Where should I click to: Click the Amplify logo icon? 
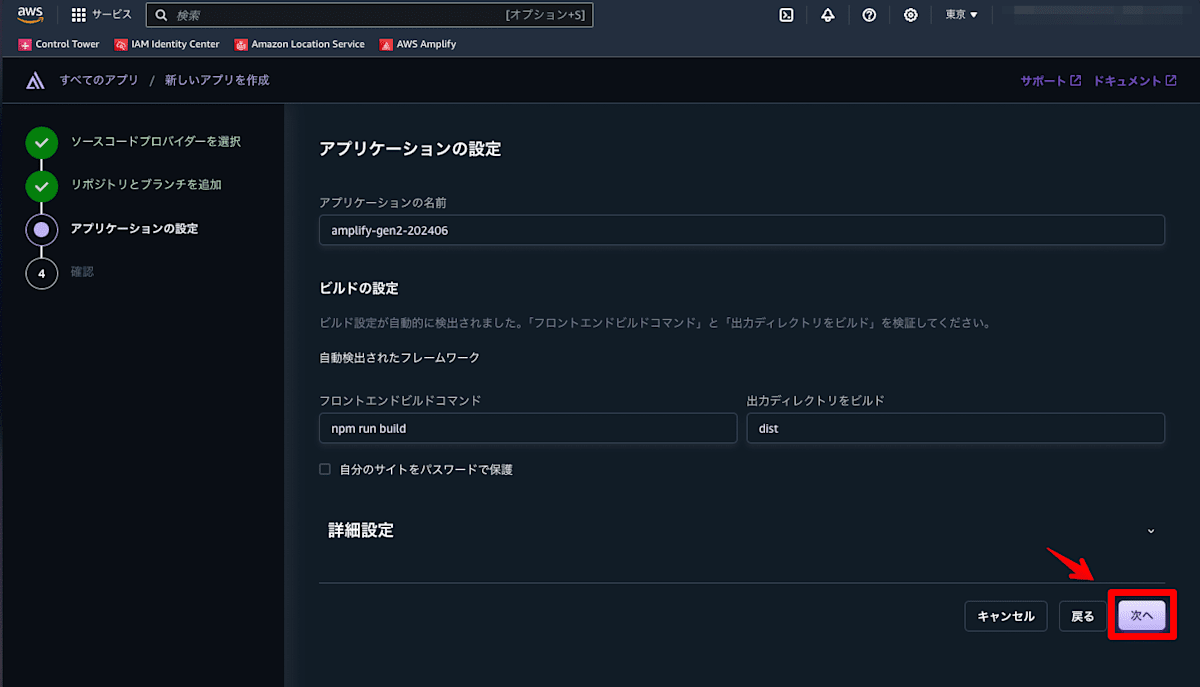pyautogui.click(x=36, y=80)
